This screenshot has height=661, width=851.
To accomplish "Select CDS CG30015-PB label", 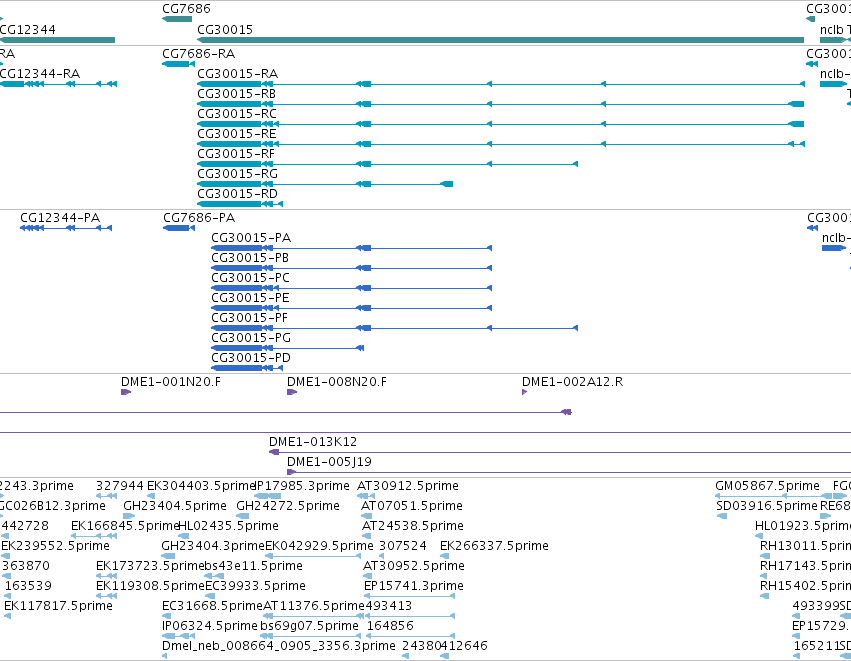I will [250, 258].
